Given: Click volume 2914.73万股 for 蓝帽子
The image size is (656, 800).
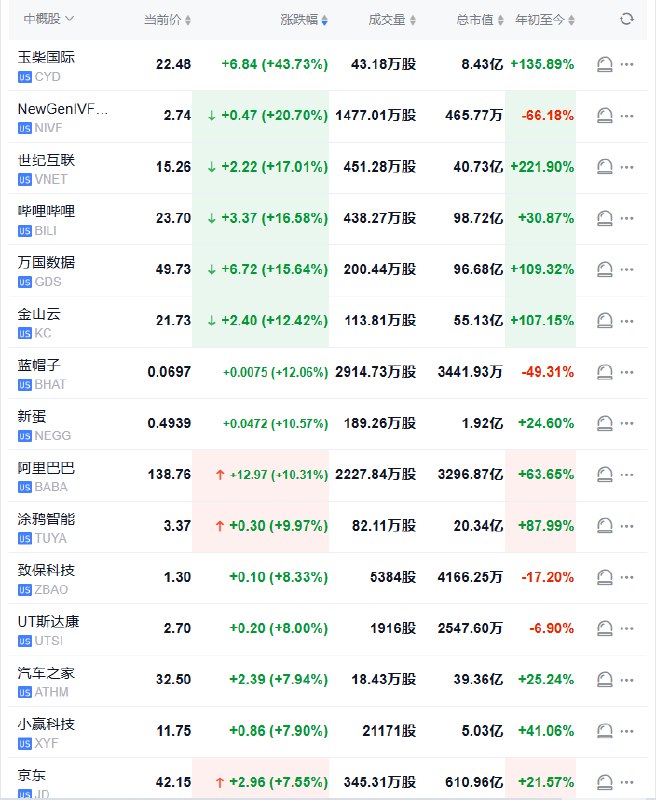Looking at the screenshot, I should pos(375,372).
